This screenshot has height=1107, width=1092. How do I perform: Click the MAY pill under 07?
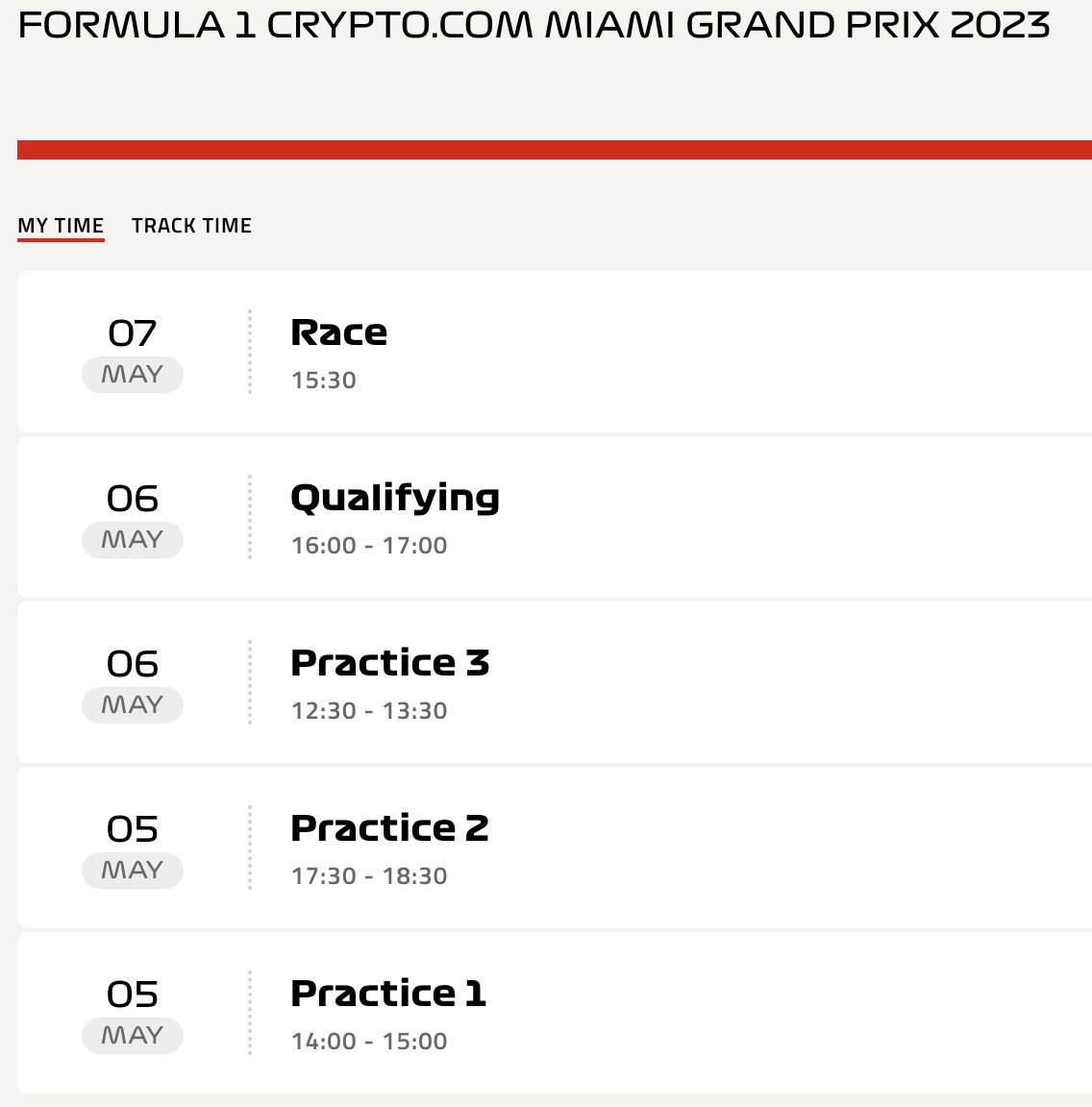(133, 374)
